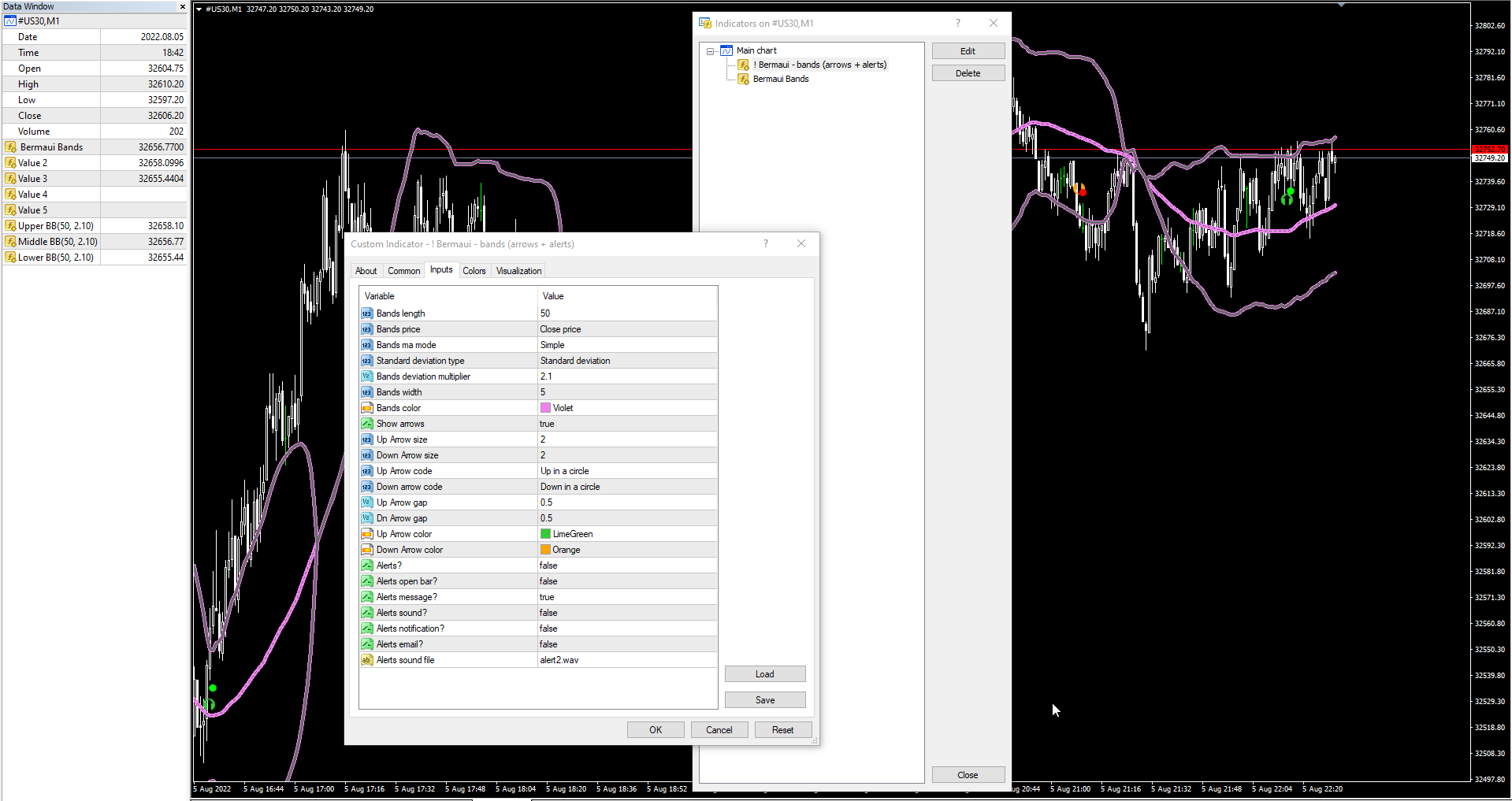
Task: Click the LimeGreen Up Arrow color swatch
Action: point(545,534)
